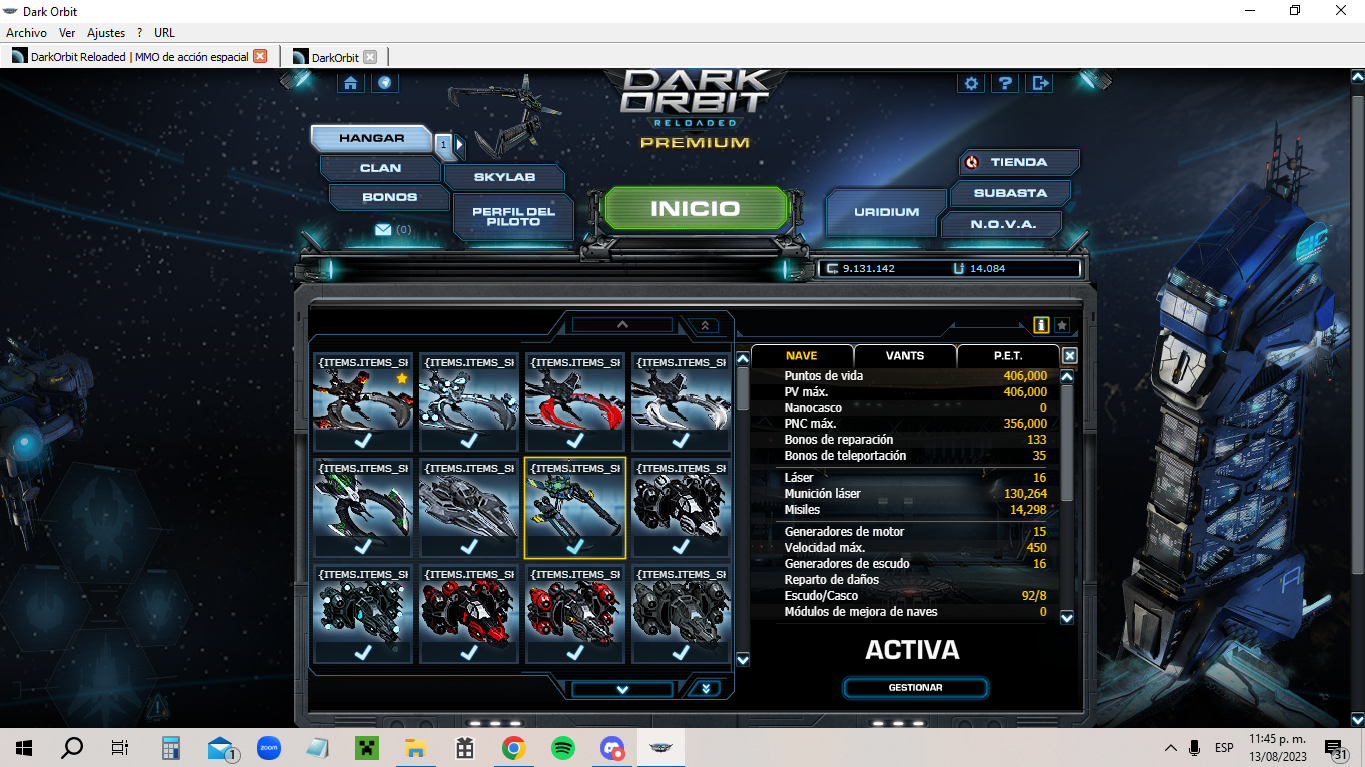Select hangar number 1 slot

point(443,145)
